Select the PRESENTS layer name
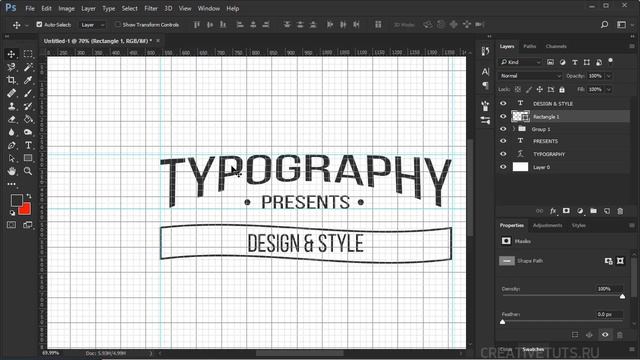Screen dimensions: 640x360 (x=545, y=141)
